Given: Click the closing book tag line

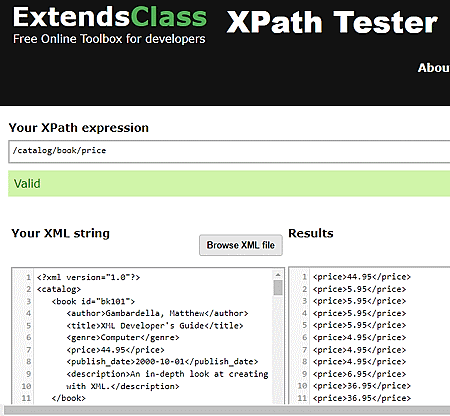Looking at the screenshot, I should (x=69, y=398).
